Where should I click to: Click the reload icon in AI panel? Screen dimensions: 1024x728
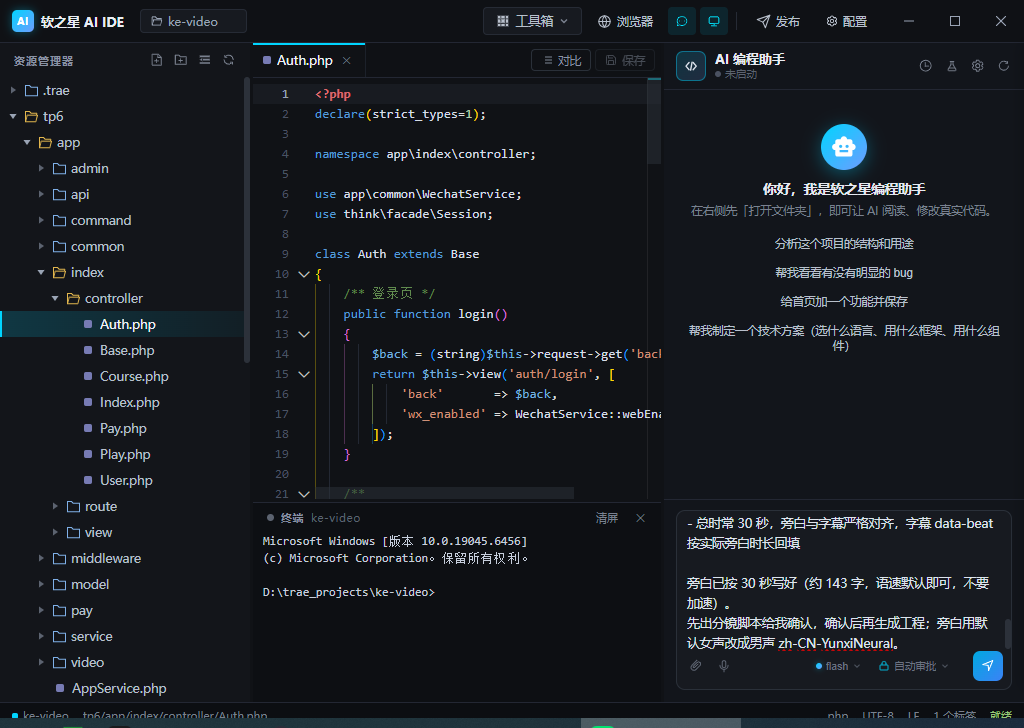point(1004,66)
